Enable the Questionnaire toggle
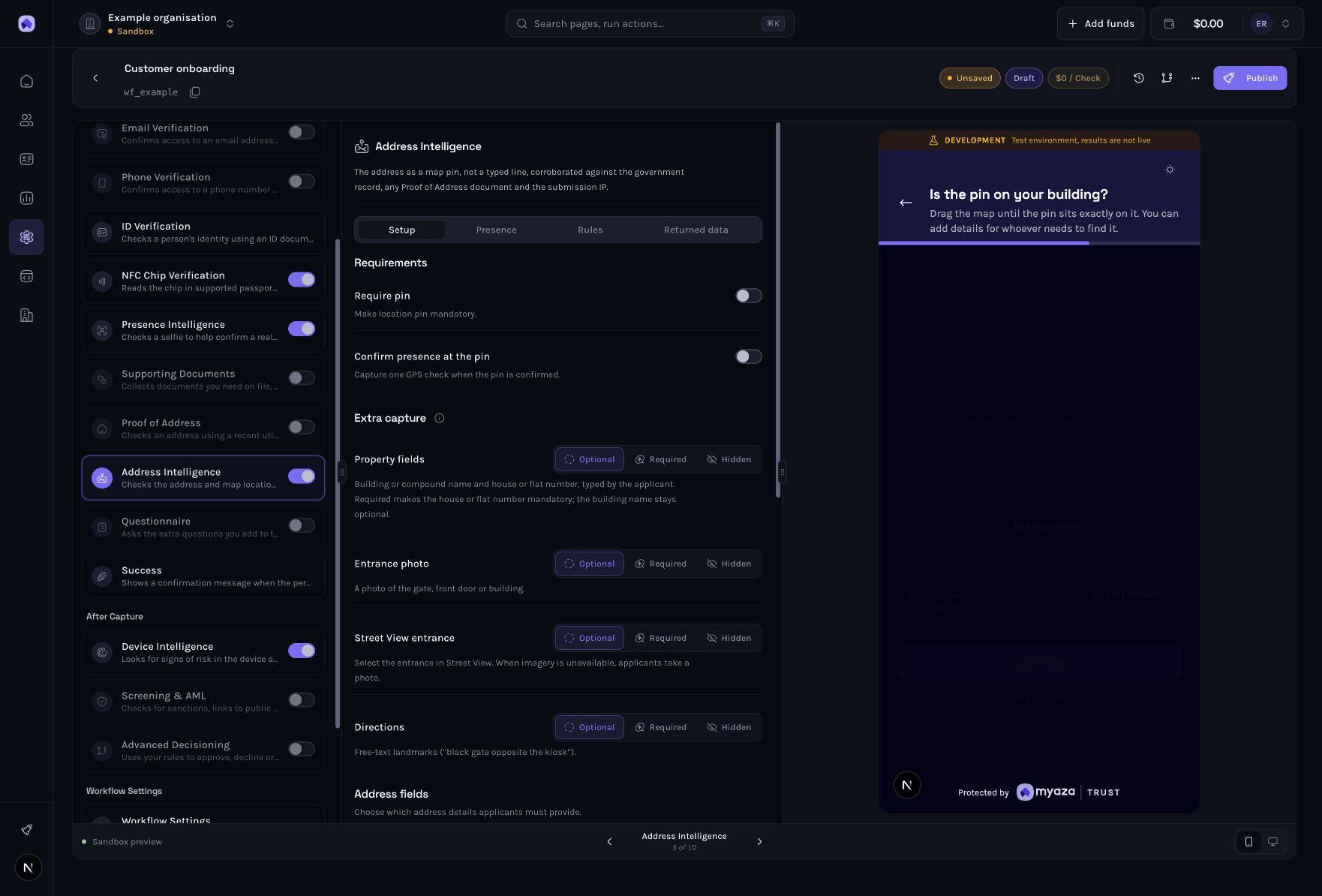 302,525
